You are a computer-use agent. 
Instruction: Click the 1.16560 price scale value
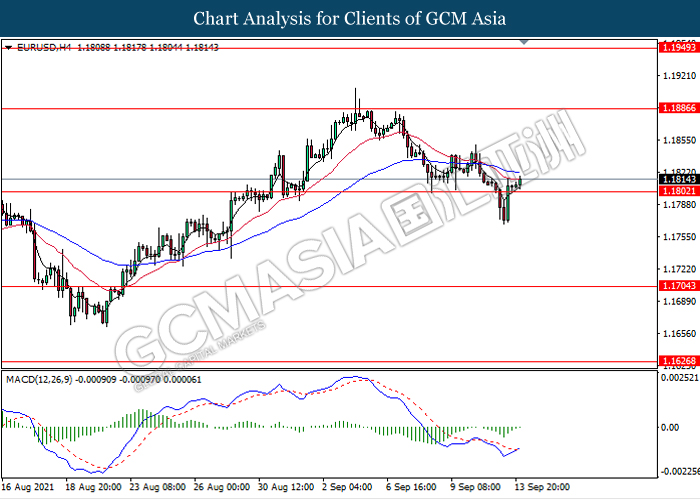pyautogui.click(x=679, y=333)
